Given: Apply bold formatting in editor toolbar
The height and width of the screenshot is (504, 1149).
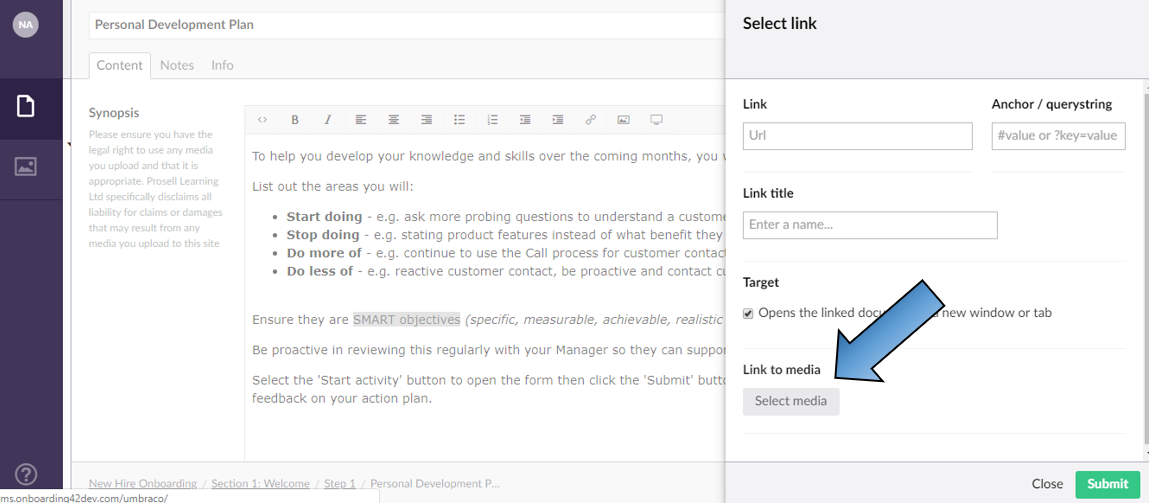Looking at the screenshot, I should click(295, 119).
